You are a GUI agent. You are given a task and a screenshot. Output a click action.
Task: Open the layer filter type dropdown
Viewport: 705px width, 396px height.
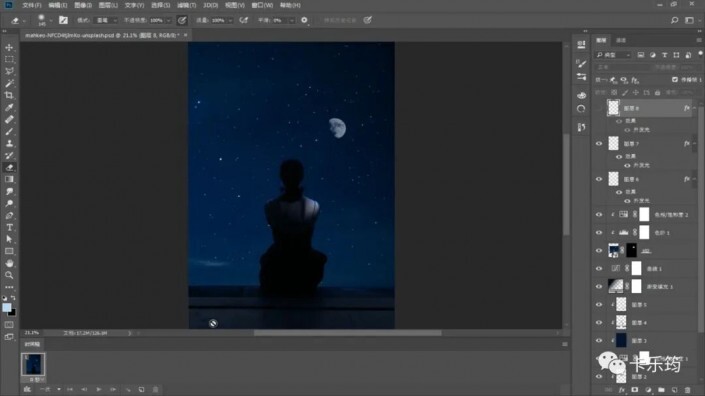tap(614, 55)
